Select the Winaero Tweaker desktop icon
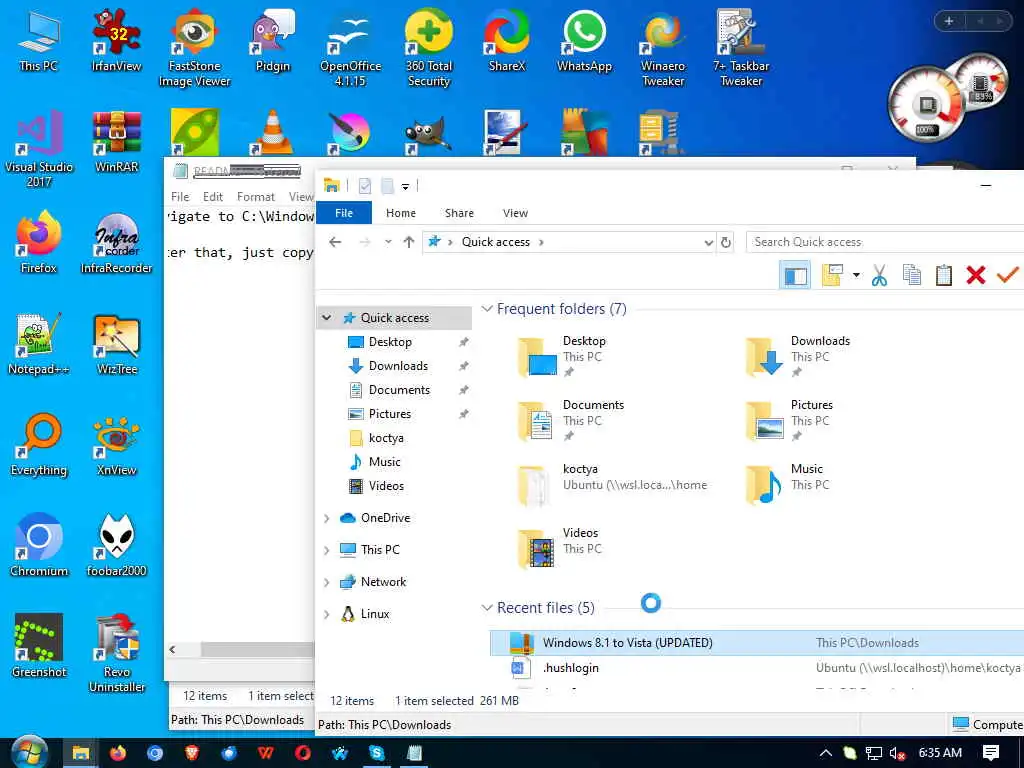The height and width of the screenshot is (768, 1024). [x=663, y=48]
